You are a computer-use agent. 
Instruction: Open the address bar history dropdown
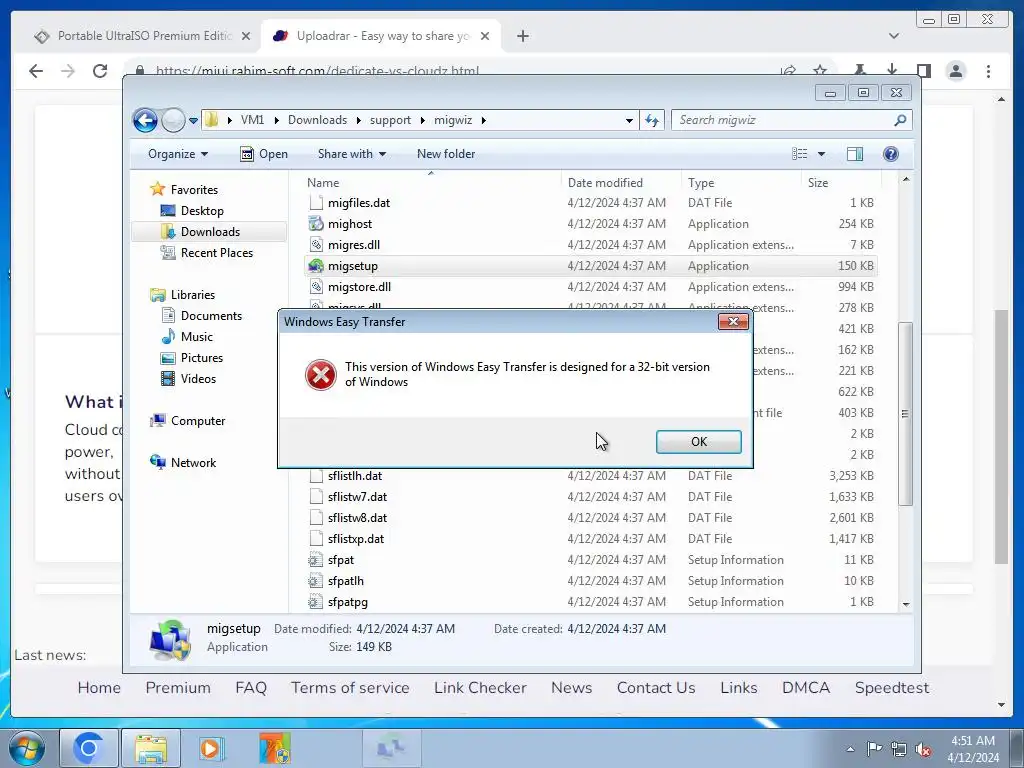click(x=629, y=120)
